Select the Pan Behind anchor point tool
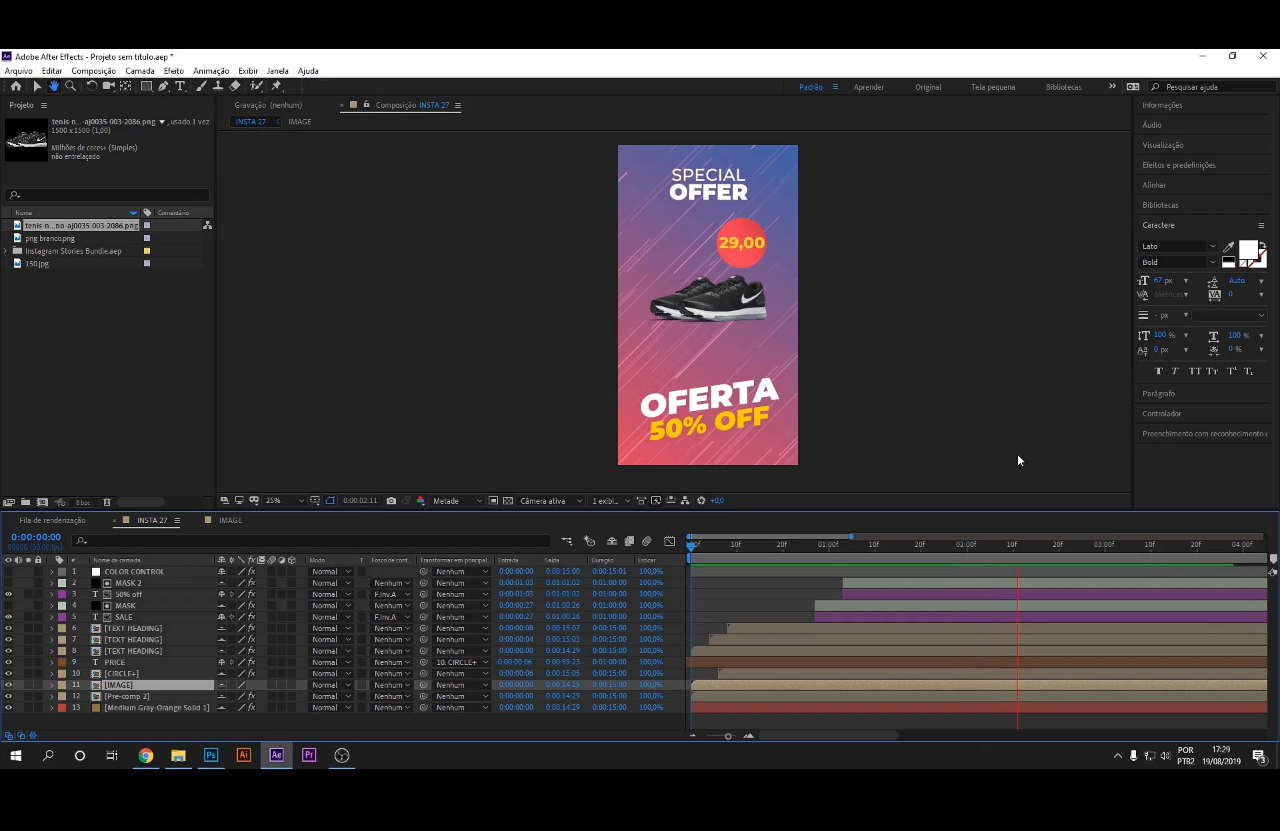This screenshot has width=1280, height=831. coord(126,86)
